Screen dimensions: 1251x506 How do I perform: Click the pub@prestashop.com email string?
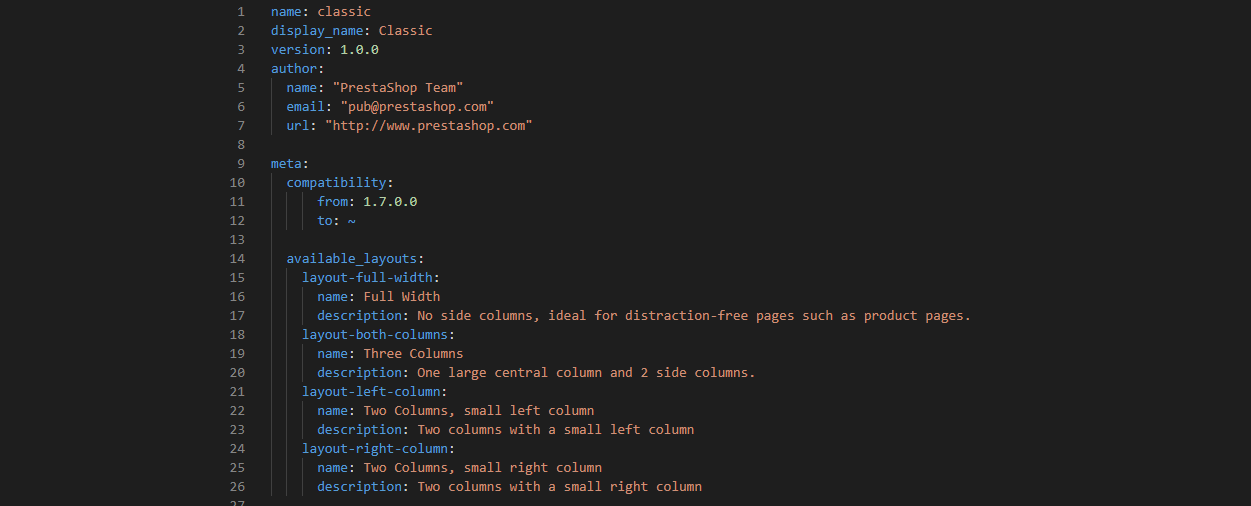(x=417, y=107)
